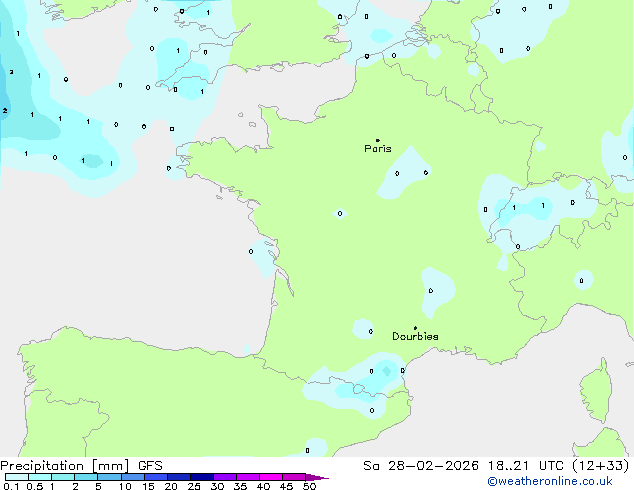Click the legend label '20'
Image resolution: width=634 pixels, height=490 pixels.
(x=171, y=486)
